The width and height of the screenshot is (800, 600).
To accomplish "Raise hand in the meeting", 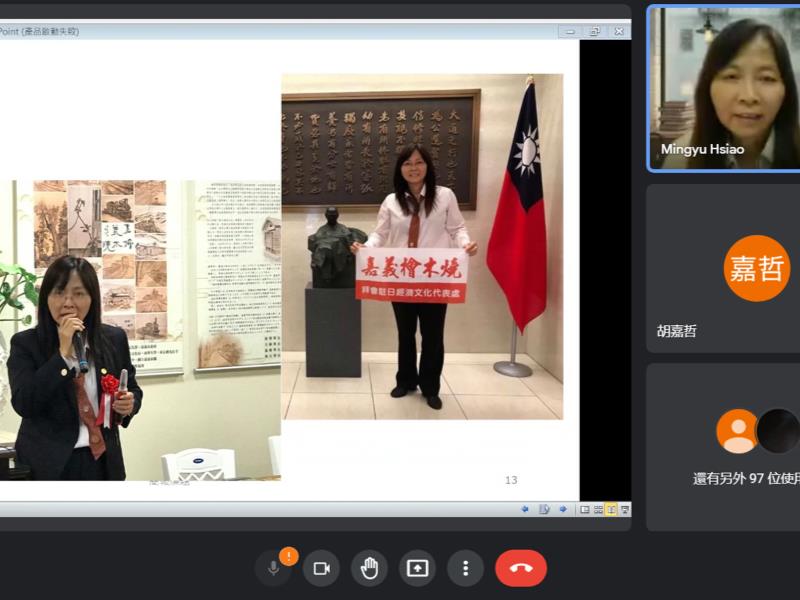I will click(369, 568).
